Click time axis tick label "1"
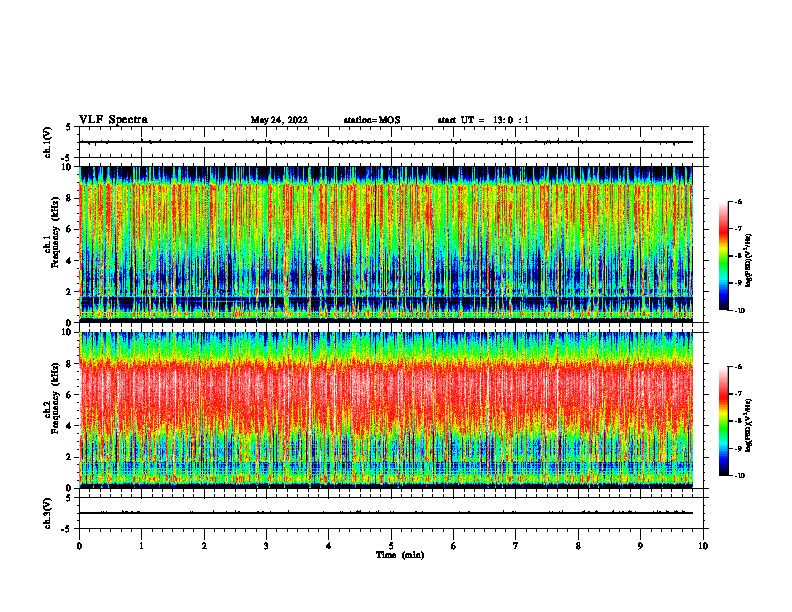792x612 pixels. (142, 546)
